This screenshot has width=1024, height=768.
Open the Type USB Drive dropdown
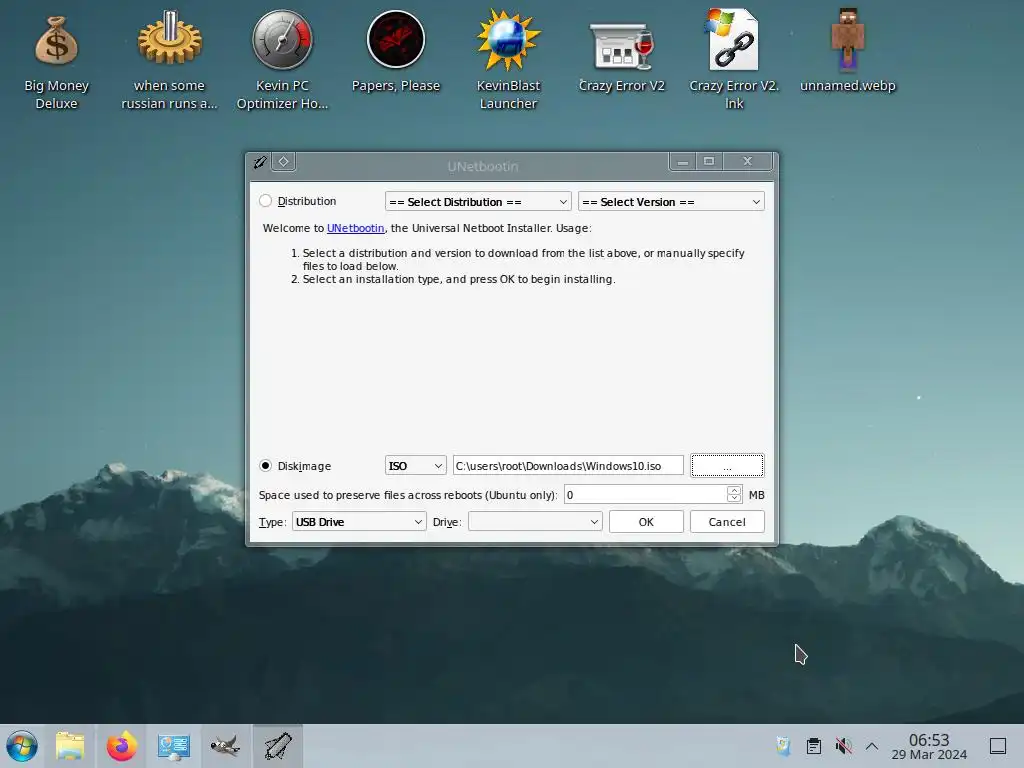[x=359, y=522]
